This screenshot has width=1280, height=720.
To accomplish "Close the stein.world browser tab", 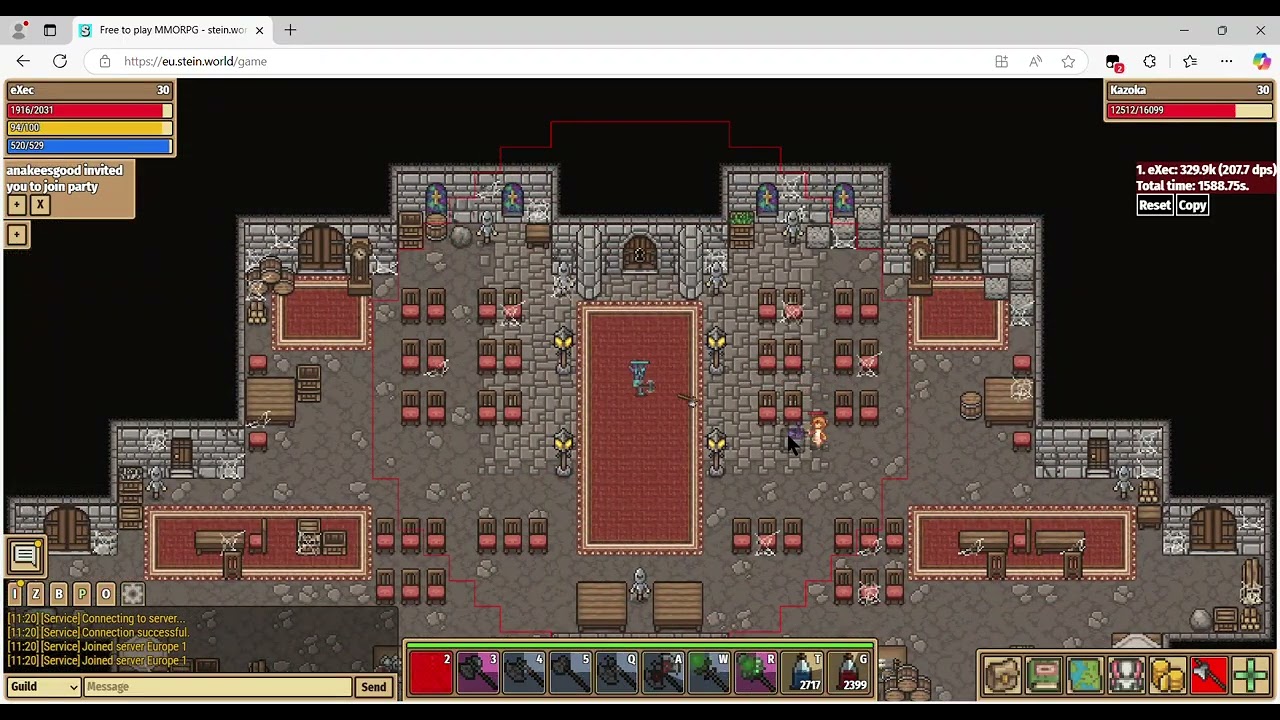I will (x=259, y=30).
